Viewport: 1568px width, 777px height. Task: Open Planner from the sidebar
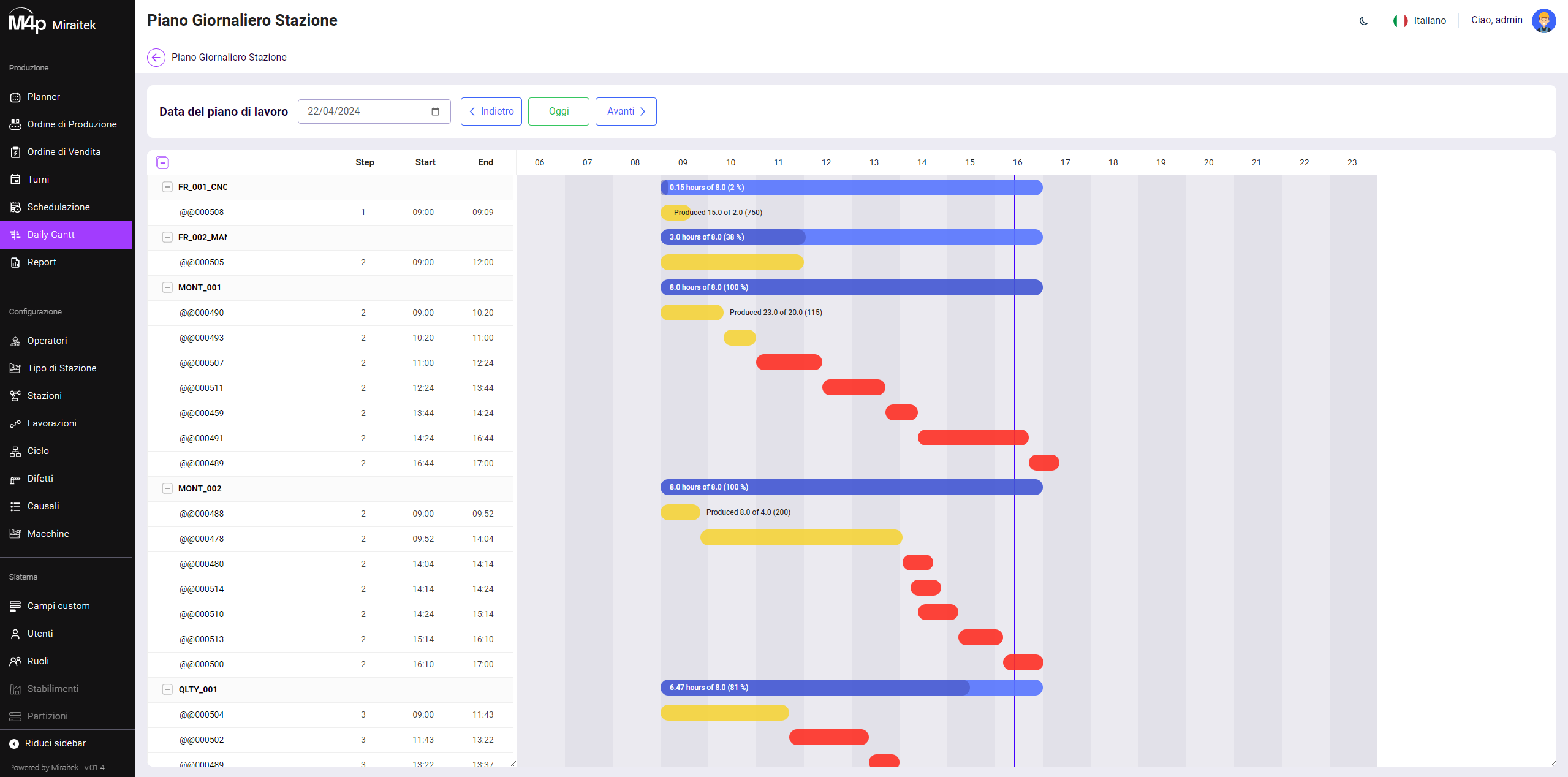tap(44, 97)
